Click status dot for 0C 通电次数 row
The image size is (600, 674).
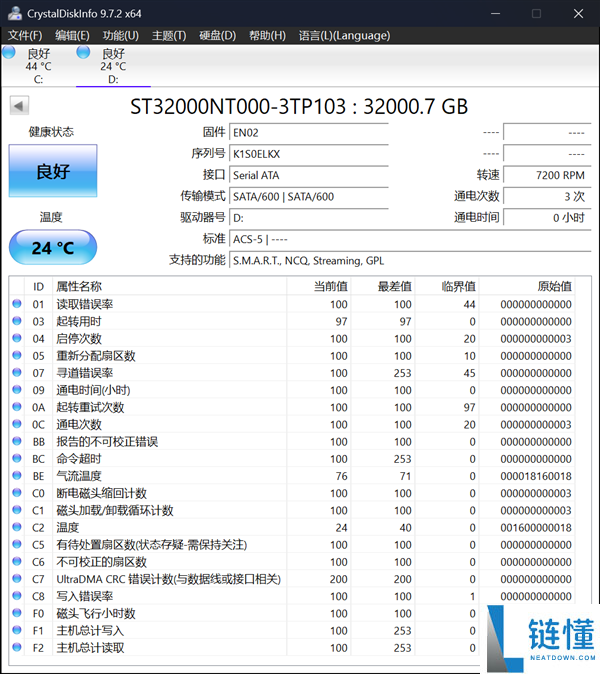17,424
